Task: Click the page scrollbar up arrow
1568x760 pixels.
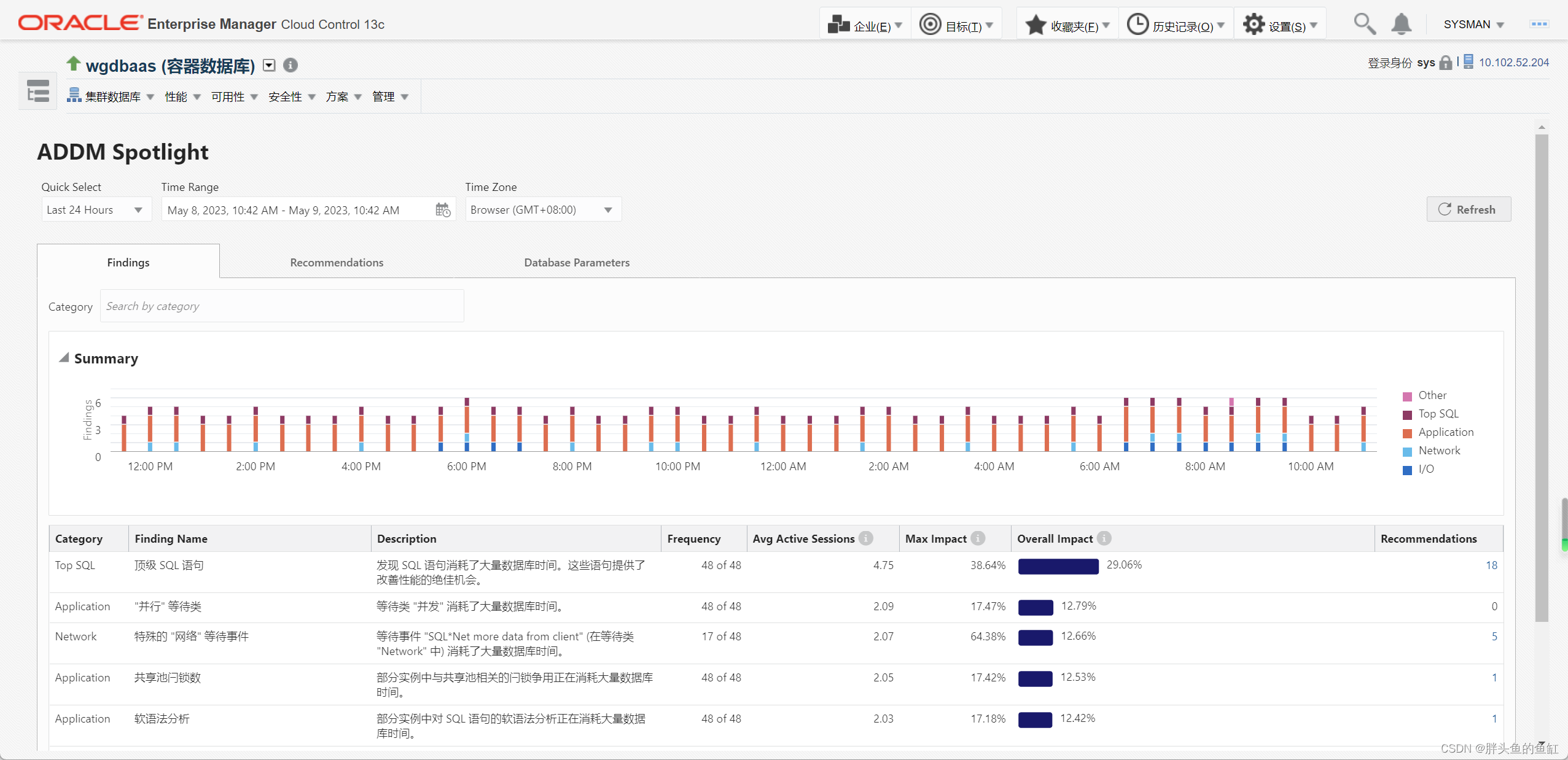Action: (x=1541, y=127)
